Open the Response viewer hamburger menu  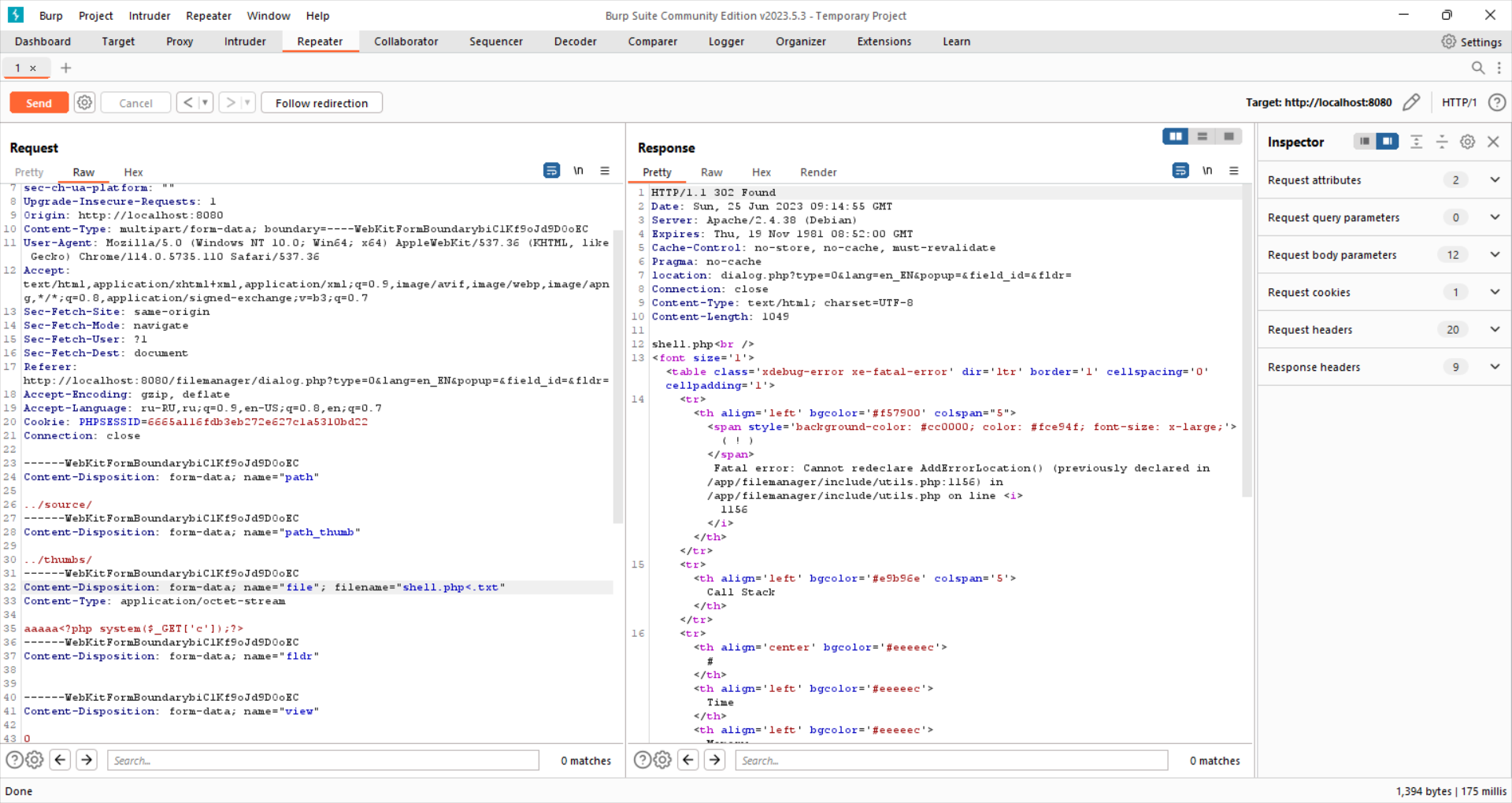click(x=1234, y=171)
